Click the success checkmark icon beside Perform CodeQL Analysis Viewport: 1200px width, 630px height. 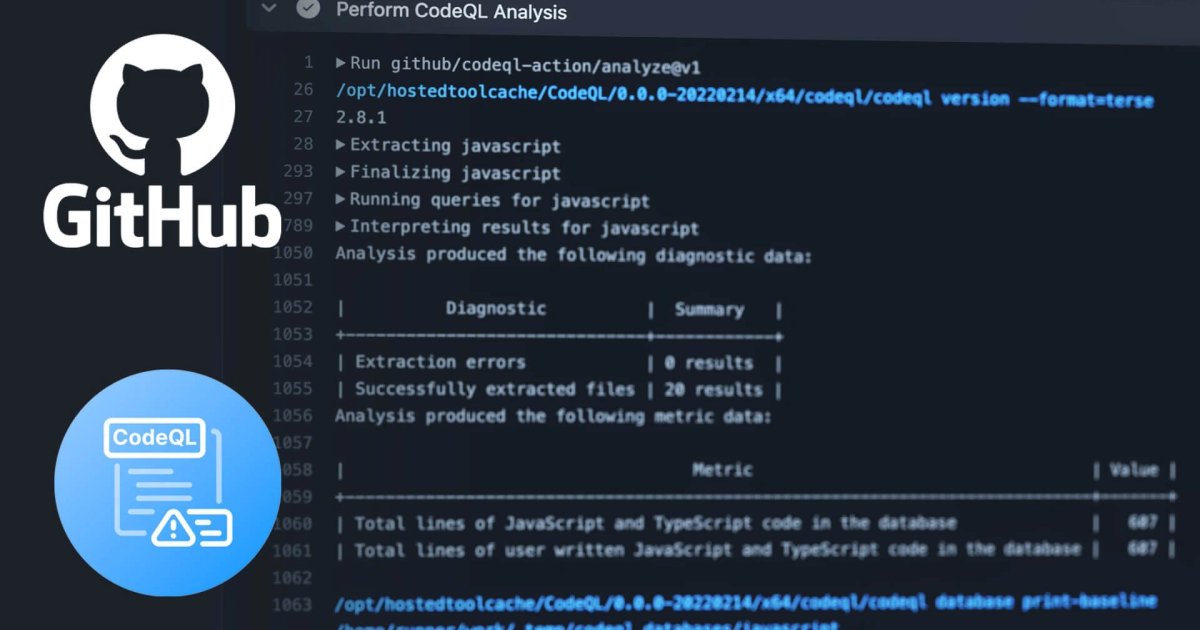308,9
